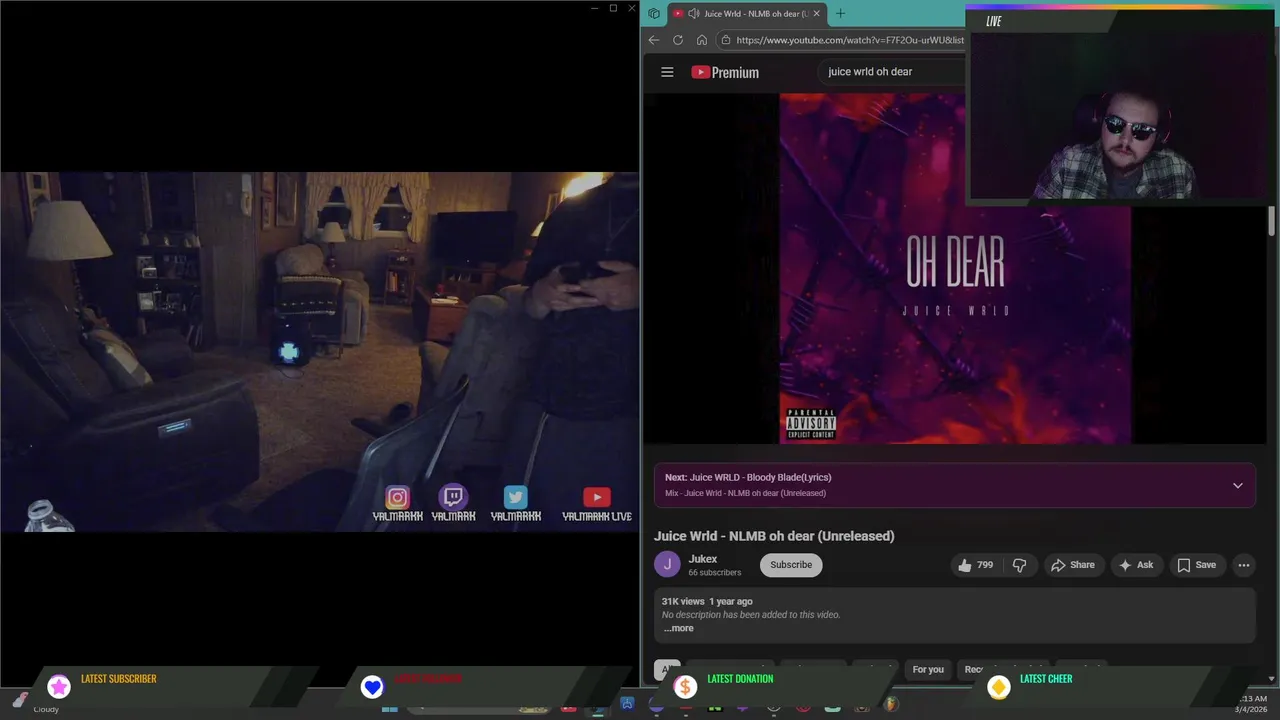Open the YouTube hamburger guide menu
The height and width of the screenshot is (720, 1280).
[x=667, y=72]
